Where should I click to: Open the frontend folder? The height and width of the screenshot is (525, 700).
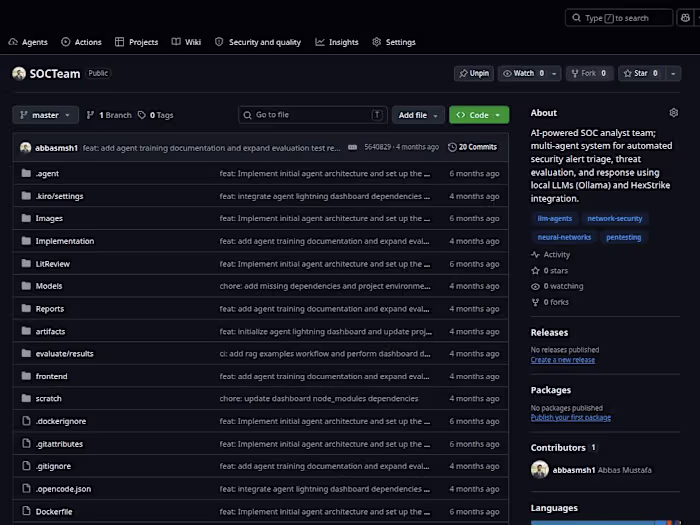coord(51,376)
